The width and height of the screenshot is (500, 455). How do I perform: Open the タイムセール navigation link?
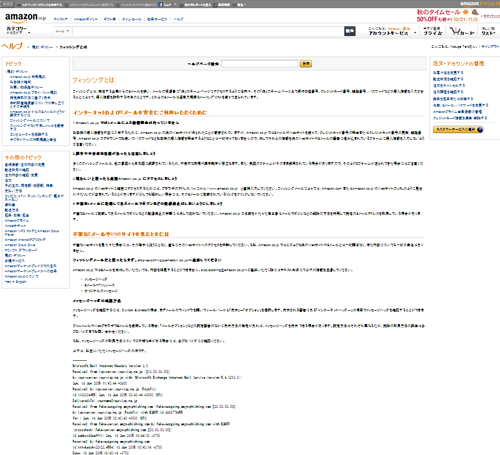[132, 19]
